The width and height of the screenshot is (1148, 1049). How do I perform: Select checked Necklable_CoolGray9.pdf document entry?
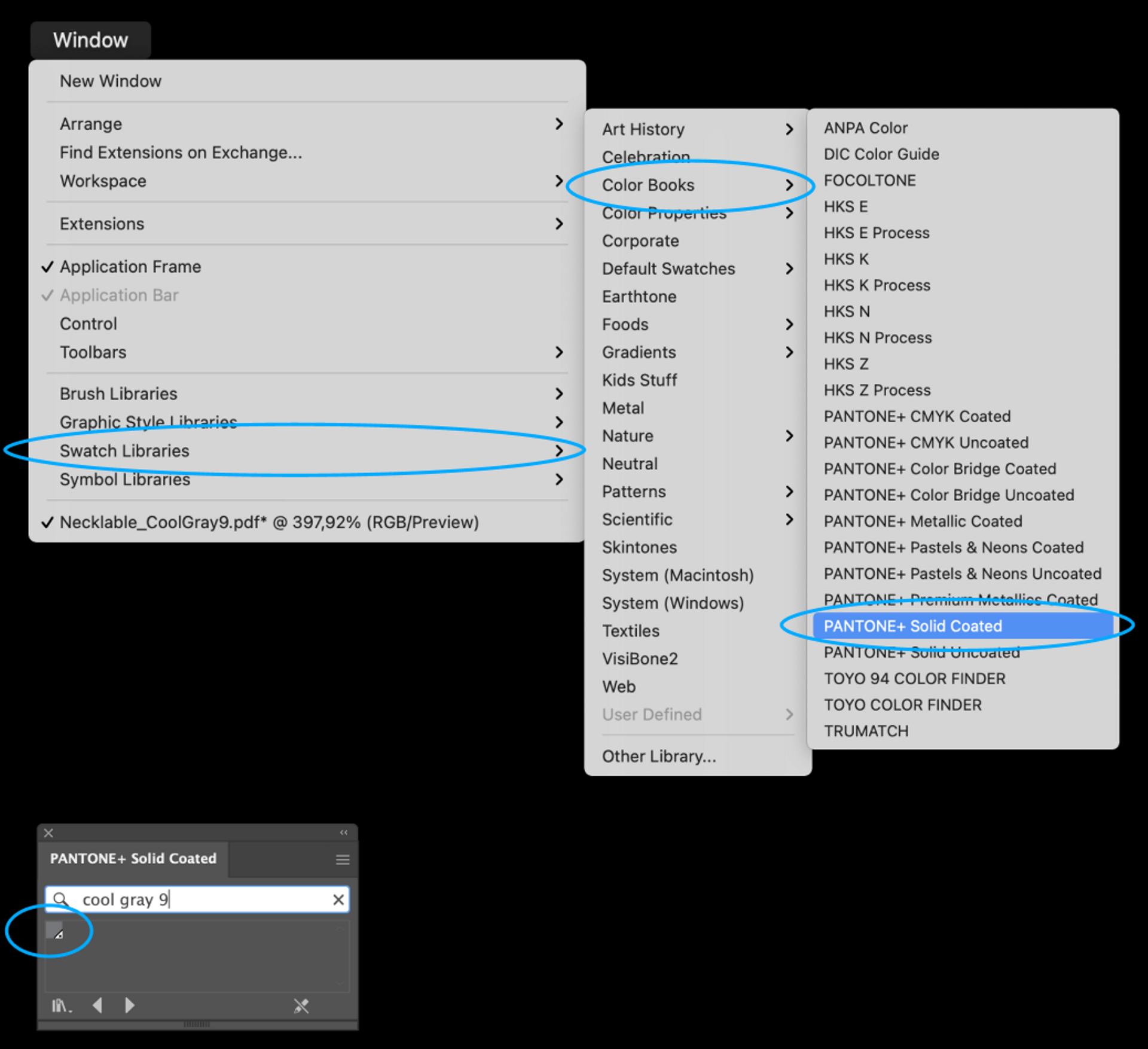269,522
